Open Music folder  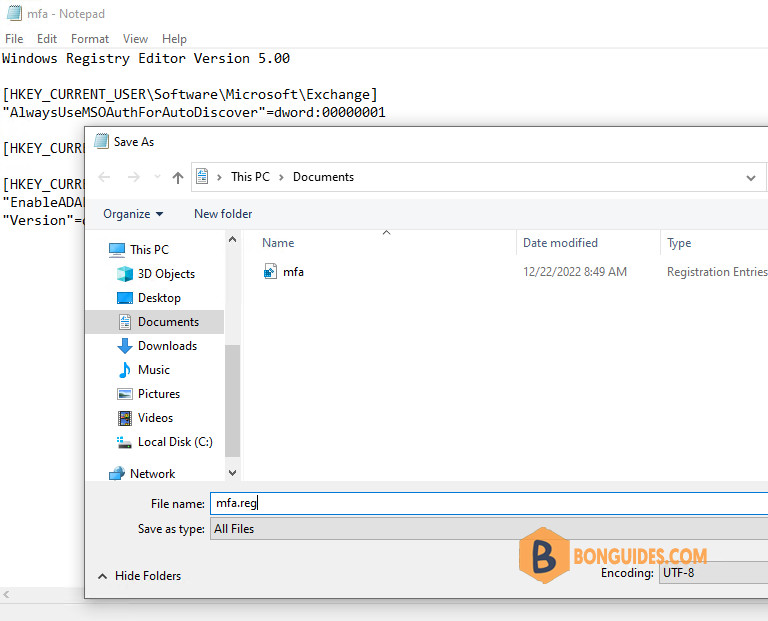(x=154, y=370)
